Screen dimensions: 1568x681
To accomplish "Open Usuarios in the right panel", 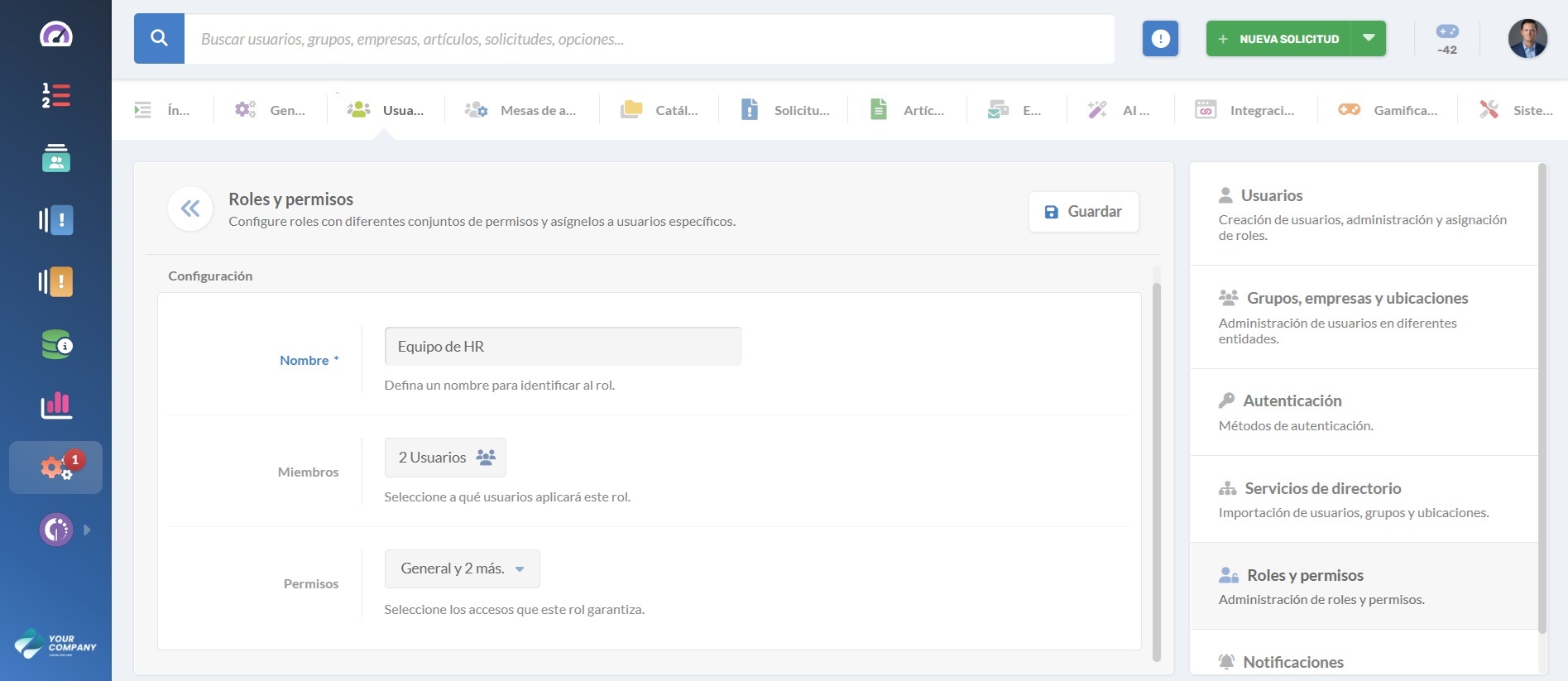I will coord(1364,214).
